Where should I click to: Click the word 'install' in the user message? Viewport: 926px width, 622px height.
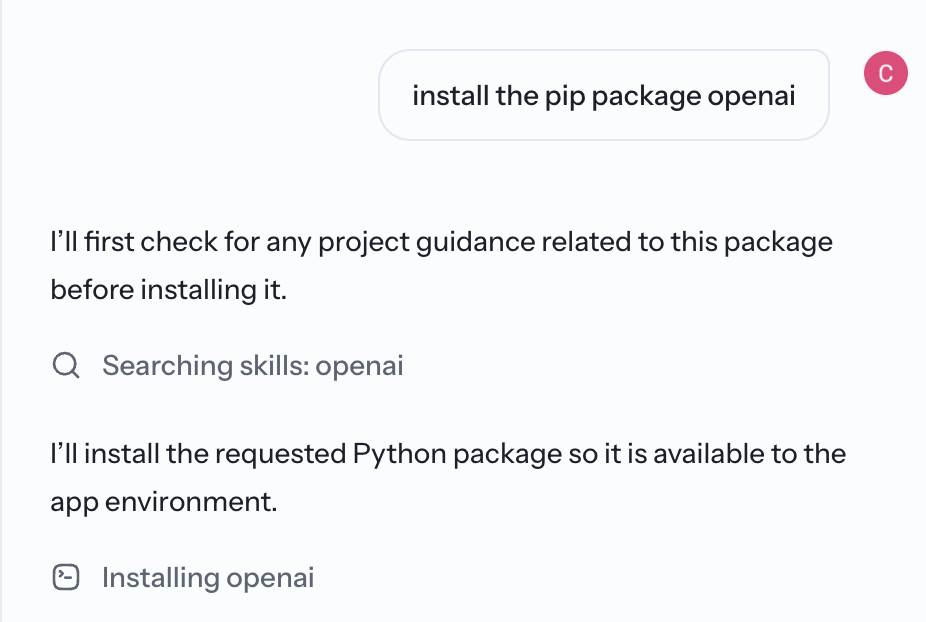(451, 96)
